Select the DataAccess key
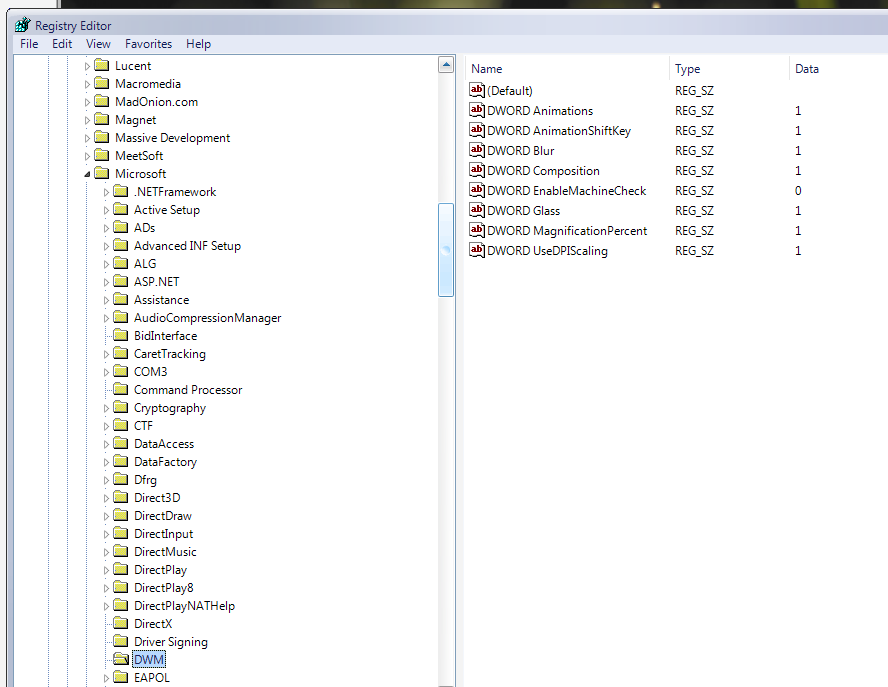Viewport: 888px width, 687px height. pyautogui.click(x=164, y=443)
